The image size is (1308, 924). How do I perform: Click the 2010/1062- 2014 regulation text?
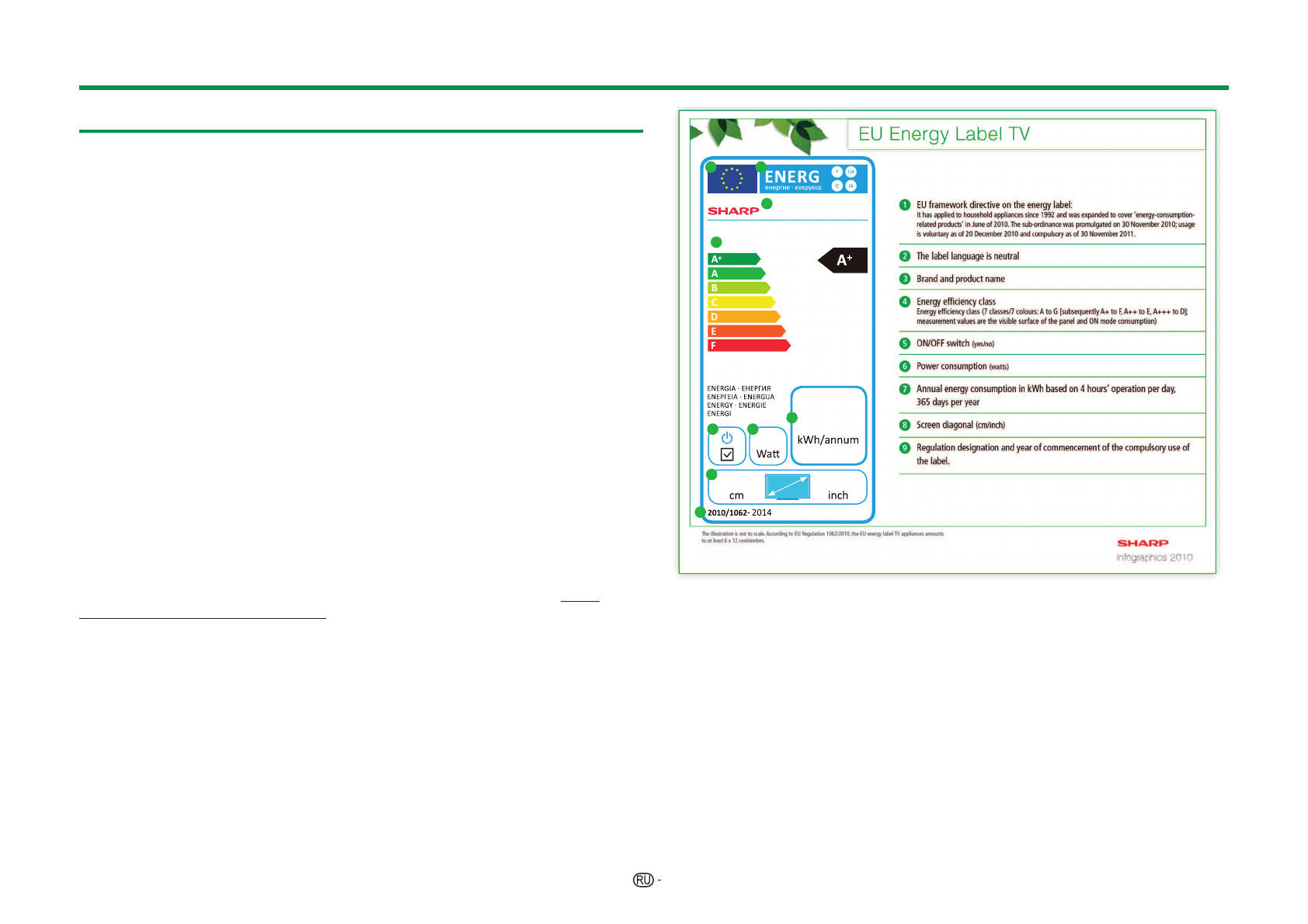739,512
